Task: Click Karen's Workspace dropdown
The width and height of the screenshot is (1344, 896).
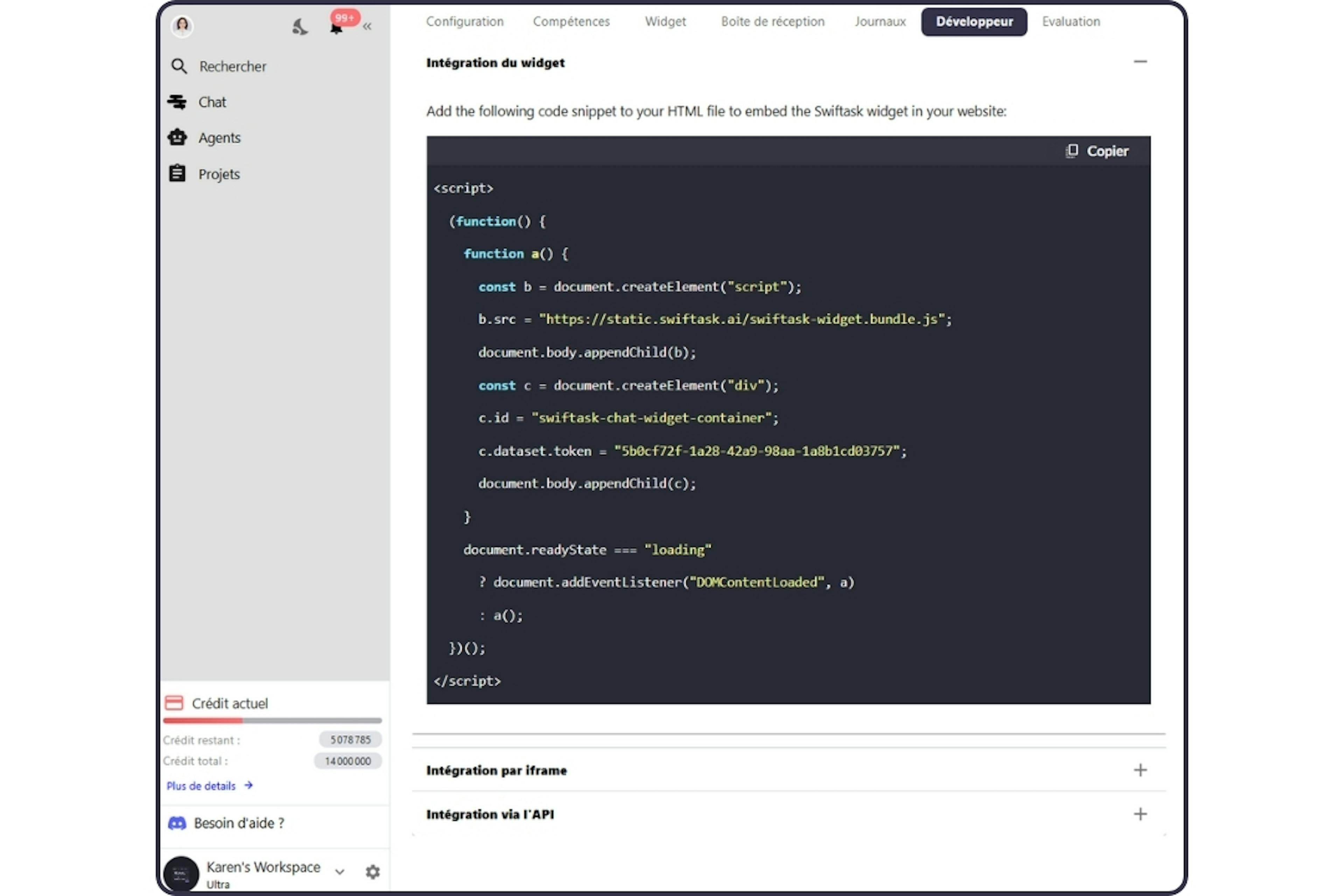Action: pyautogui.click(x=339, y=871)
